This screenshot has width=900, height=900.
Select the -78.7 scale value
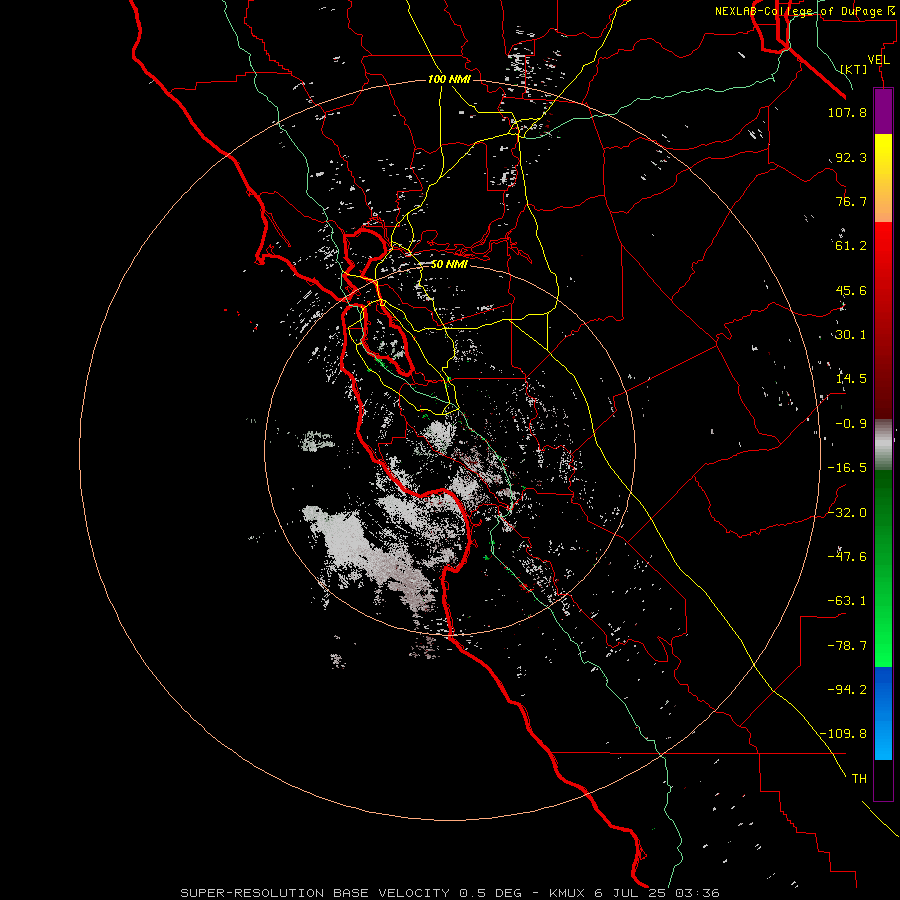(847, 646)
